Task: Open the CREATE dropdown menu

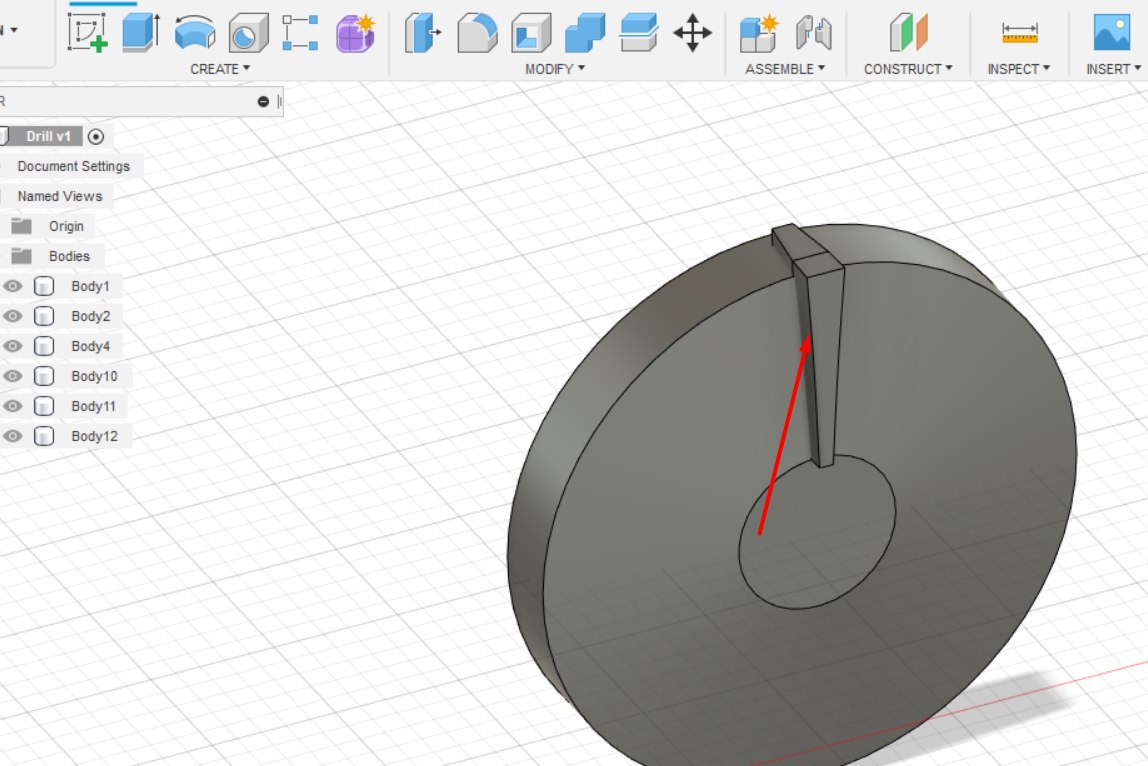Action: 220,69
